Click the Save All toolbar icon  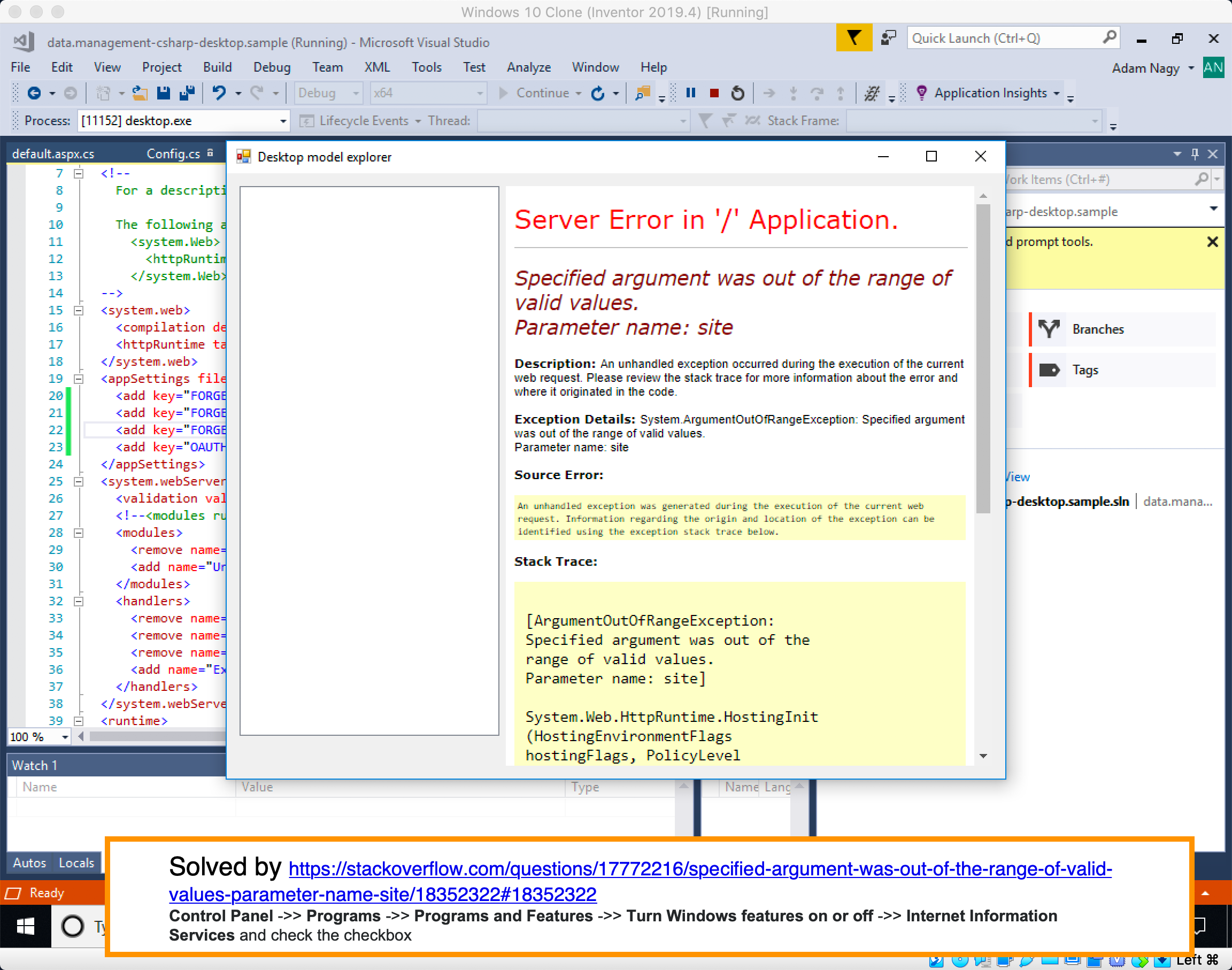[187, 93]
